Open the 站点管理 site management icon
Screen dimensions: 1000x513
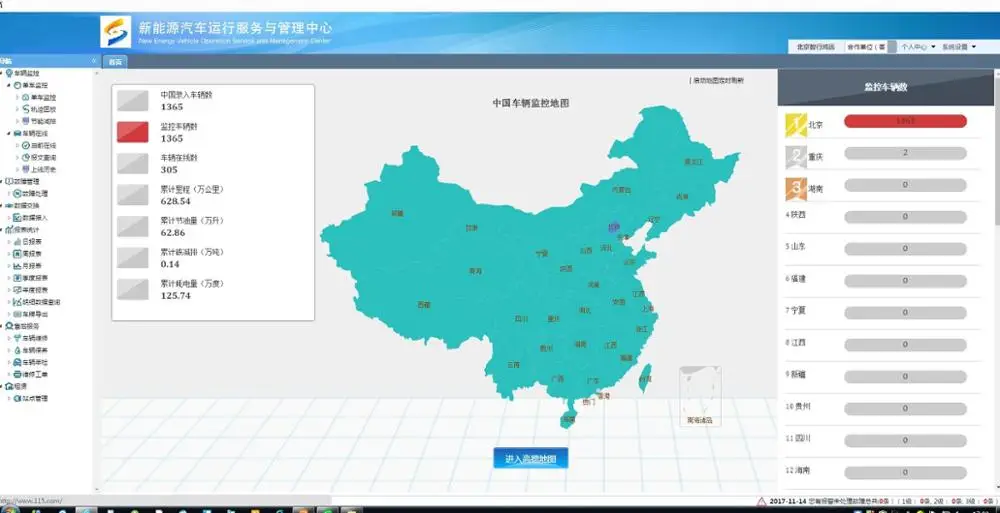(x=17, y=399)
